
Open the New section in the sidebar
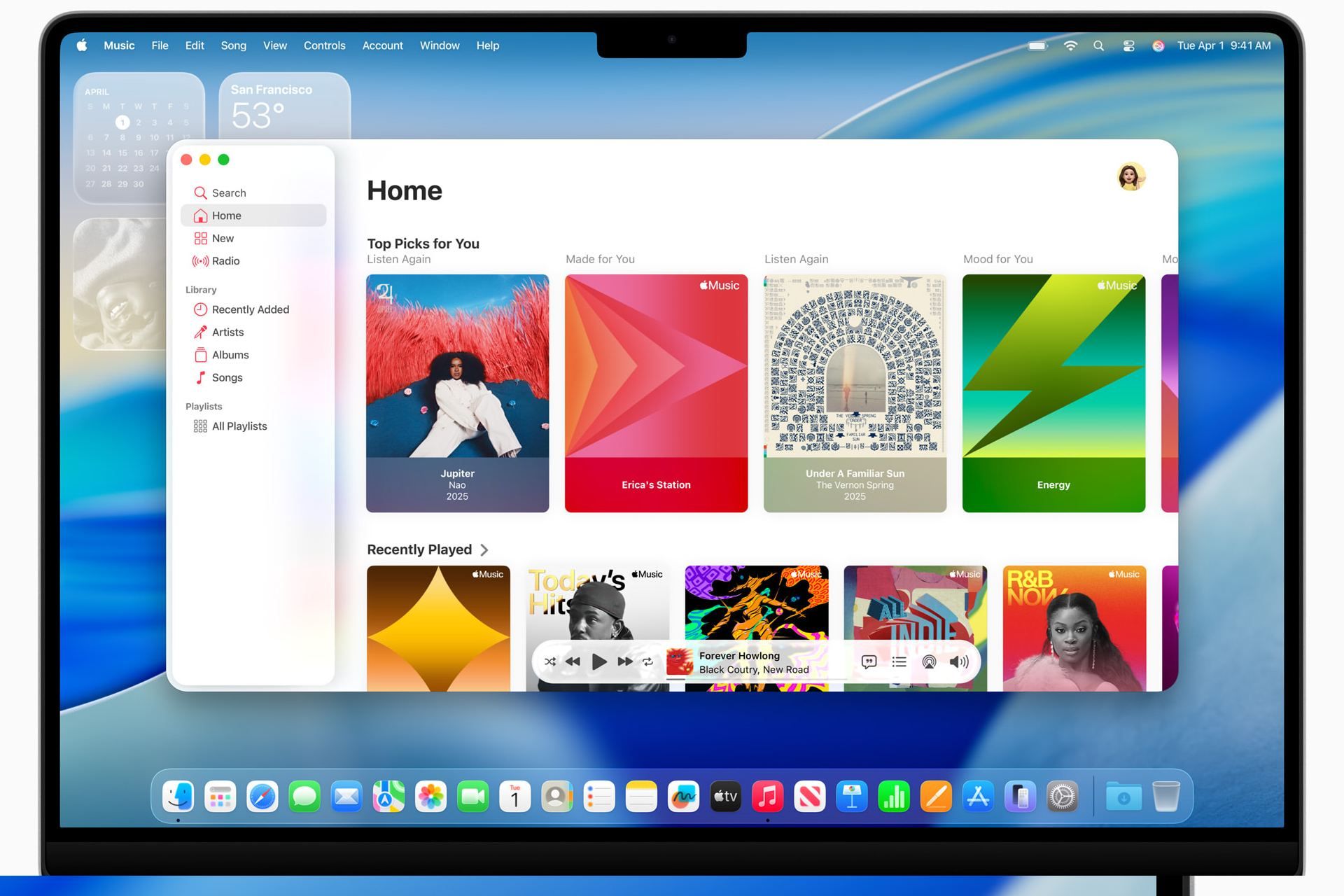[x=253, y=238]
